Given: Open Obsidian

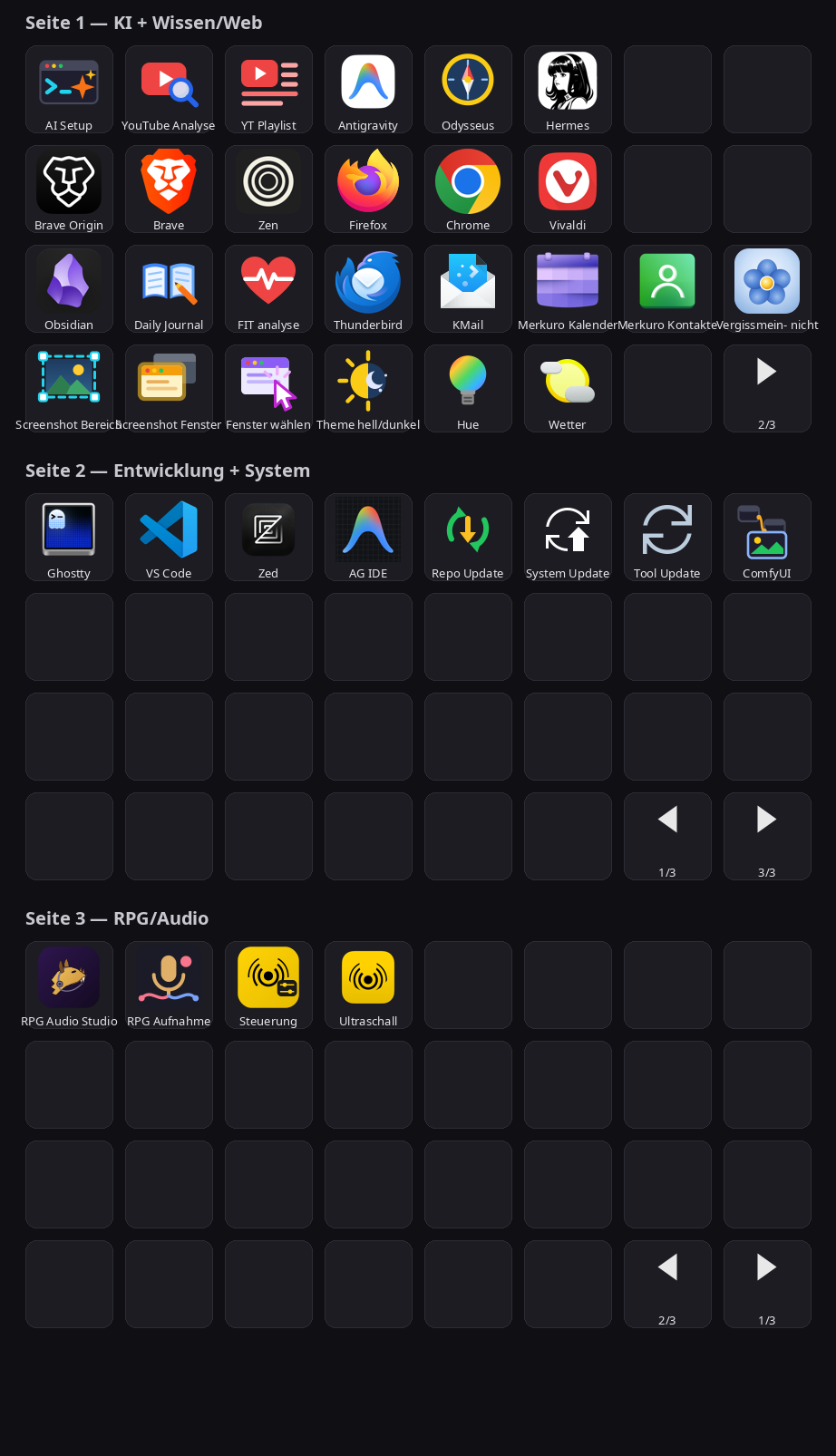Looking at the screenshot, I should 69,289.
